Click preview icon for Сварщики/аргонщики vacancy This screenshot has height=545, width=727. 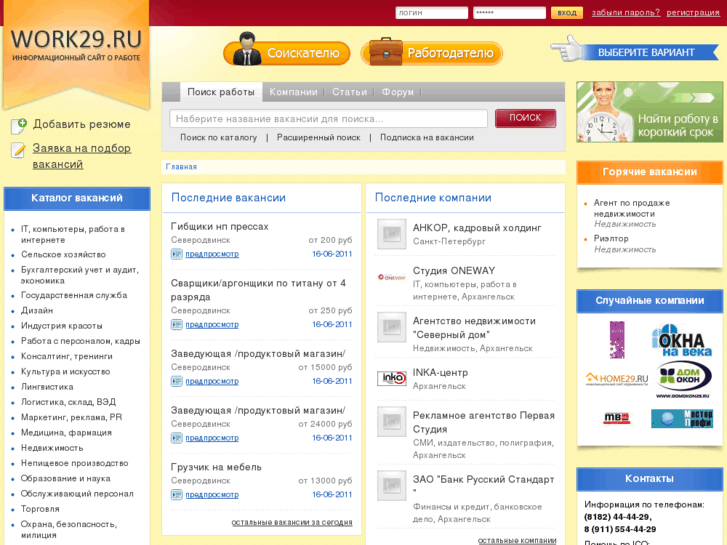pos(176,324)
